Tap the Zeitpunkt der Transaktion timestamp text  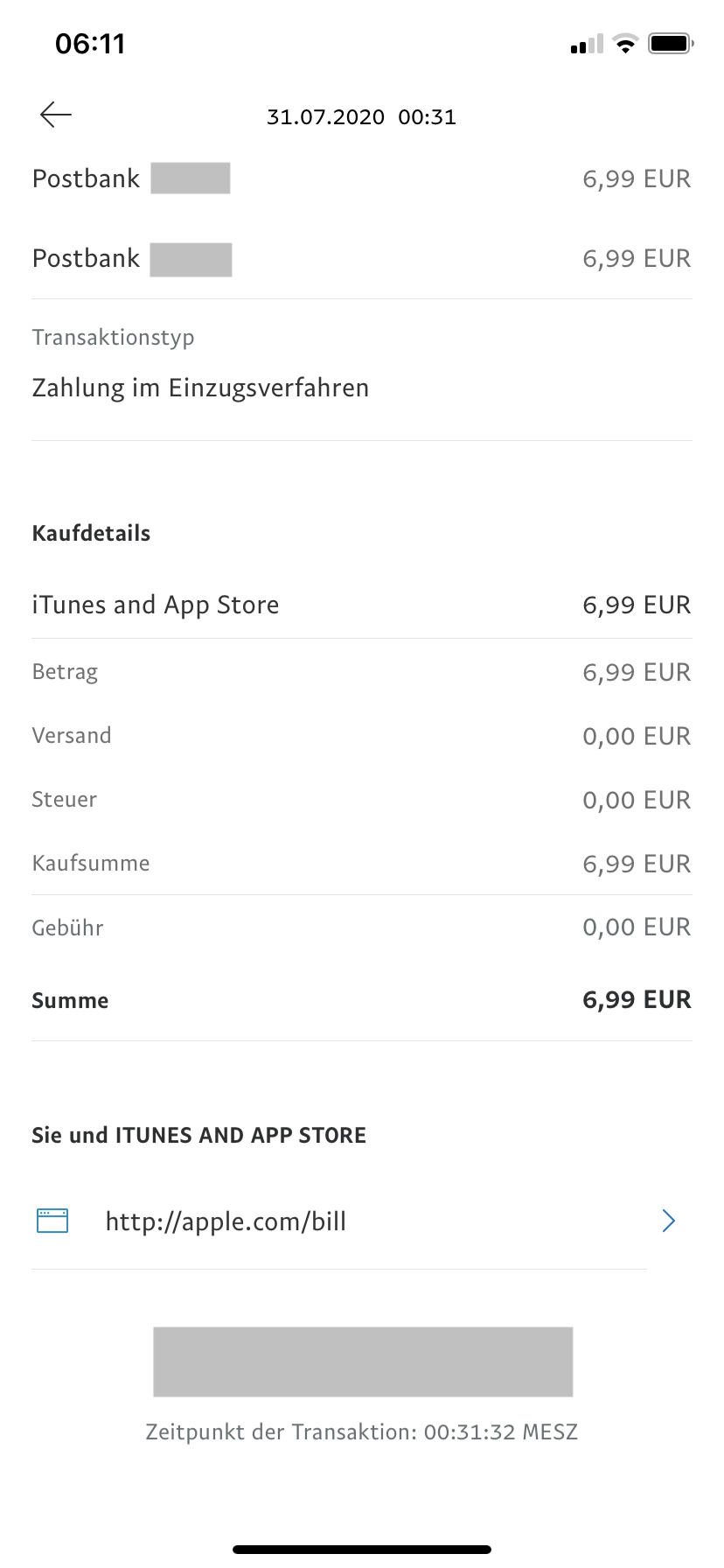click(x=361, y=1432)
